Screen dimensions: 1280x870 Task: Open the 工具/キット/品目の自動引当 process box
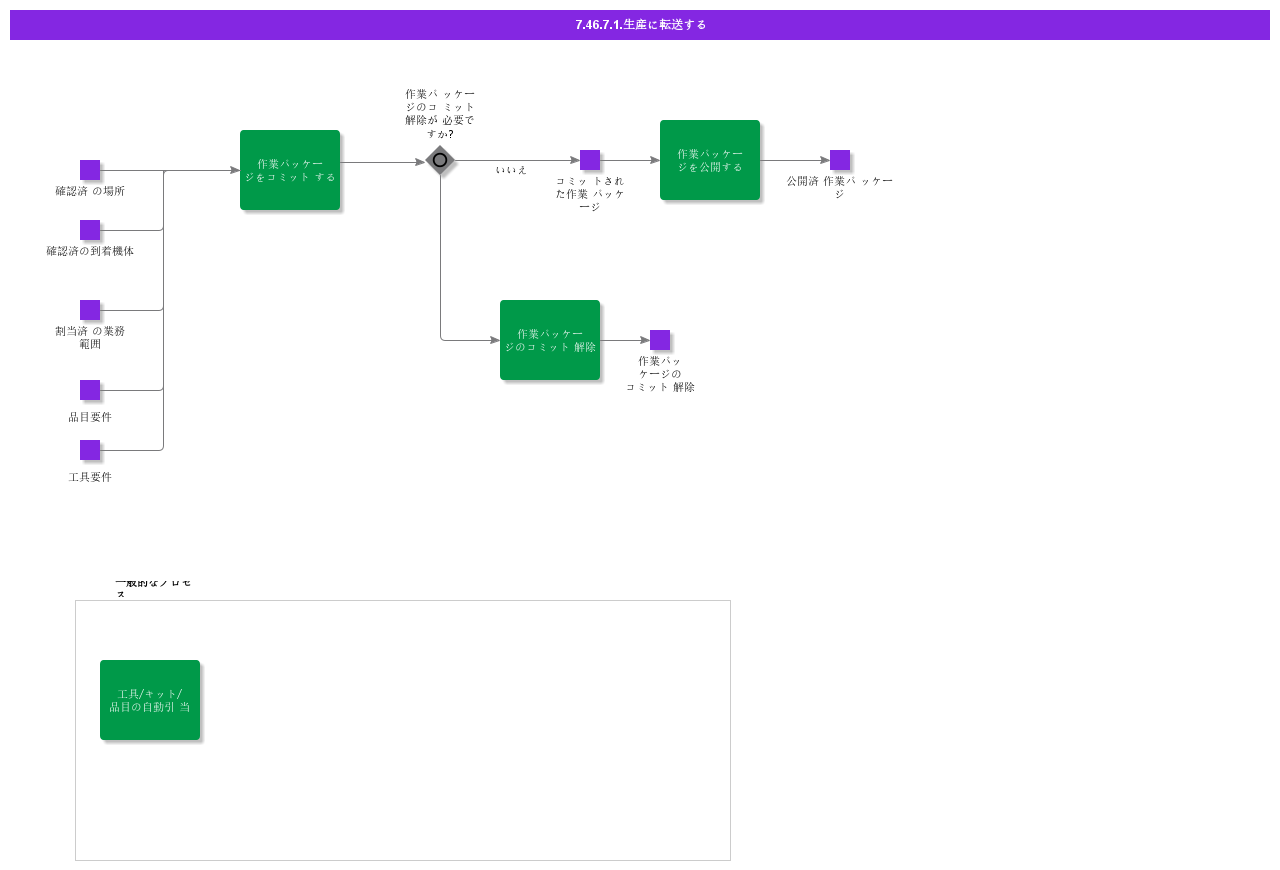pyautogui.click(x=150, y=700)
